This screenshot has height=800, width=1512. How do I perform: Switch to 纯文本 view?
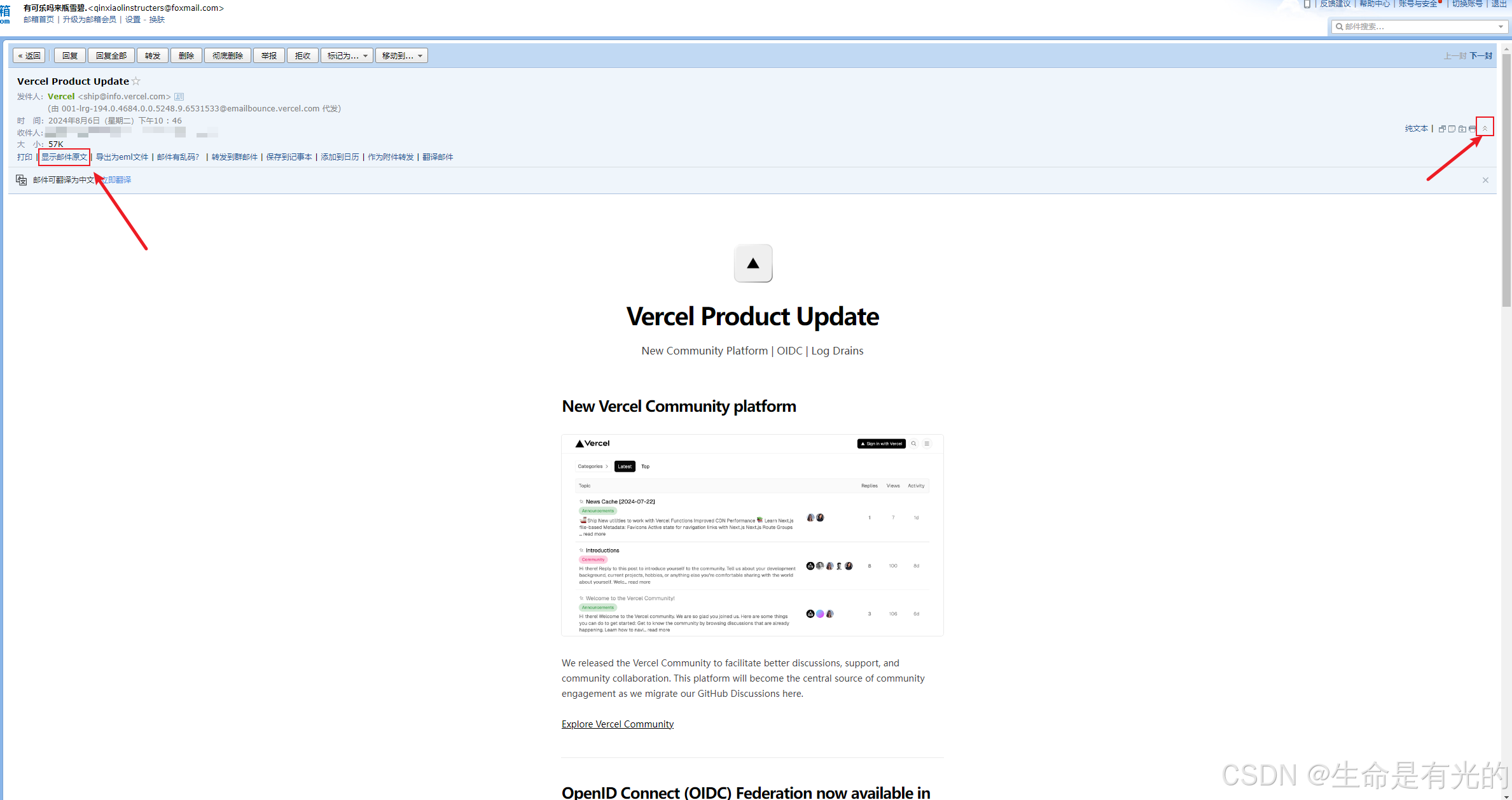(x=1416, y=129)
